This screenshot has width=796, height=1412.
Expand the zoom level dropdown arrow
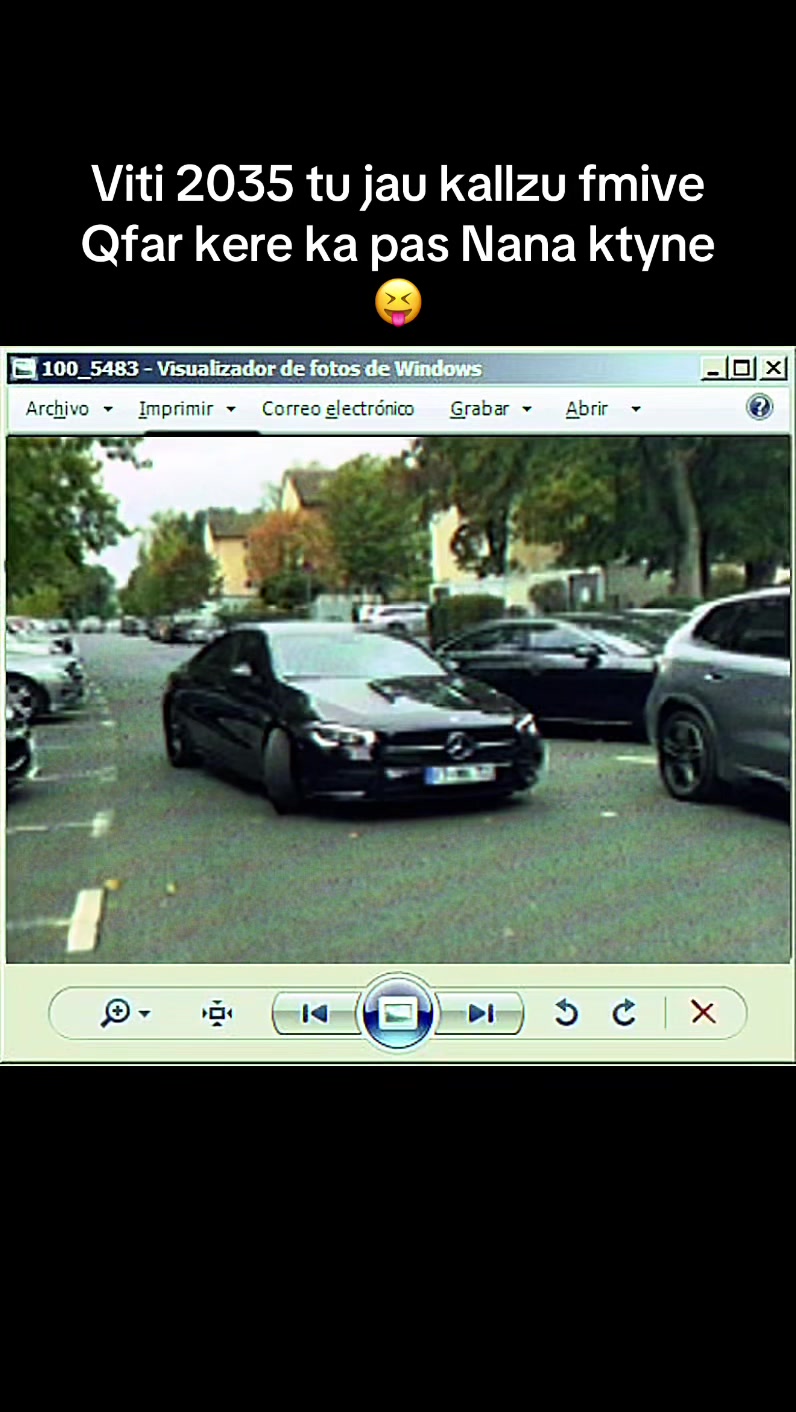[145, 1014]
